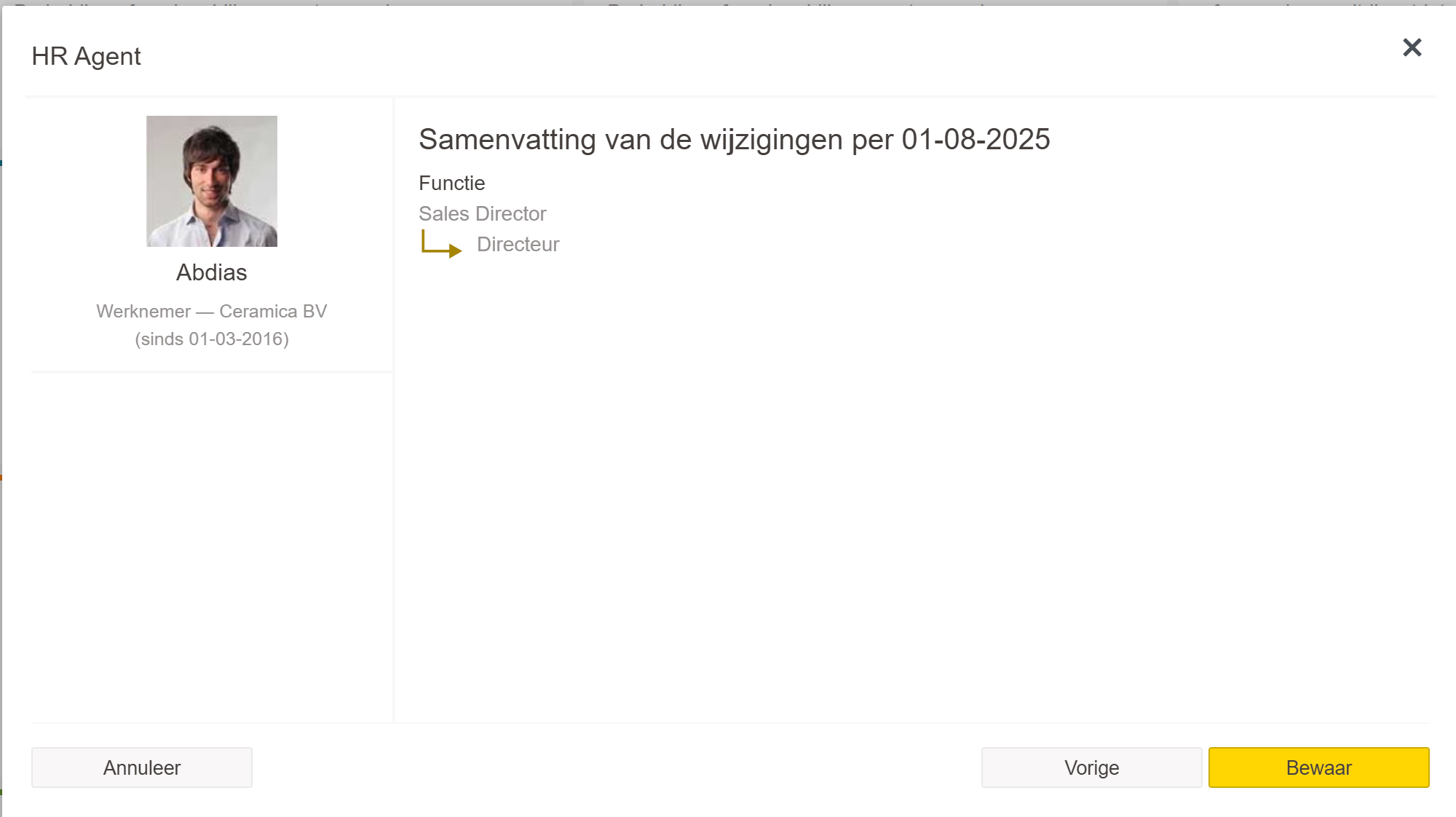Select the old function Sales Director

[482, 213]
